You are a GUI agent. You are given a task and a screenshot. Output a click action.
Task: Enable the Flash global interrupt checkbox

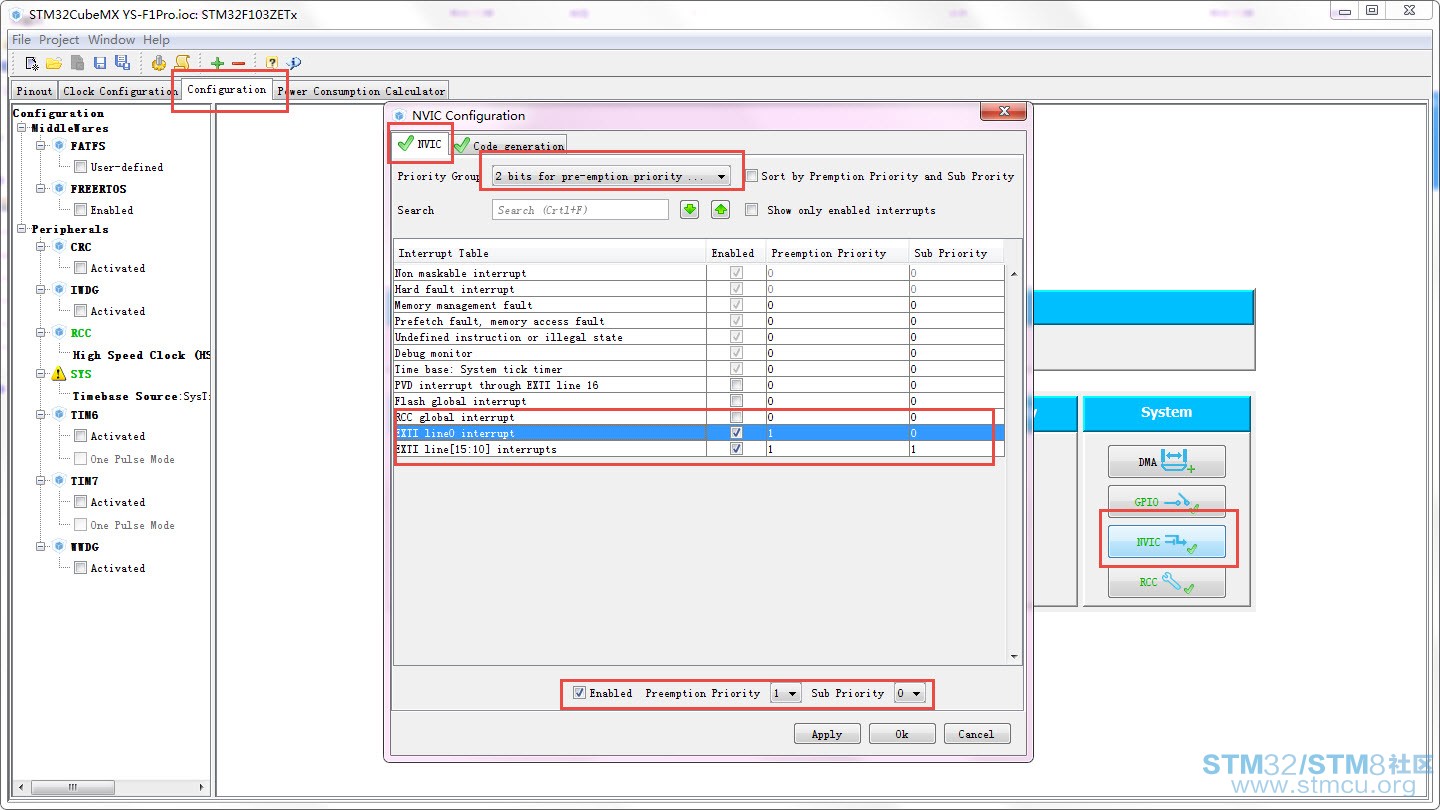click(x=737, y=401)
